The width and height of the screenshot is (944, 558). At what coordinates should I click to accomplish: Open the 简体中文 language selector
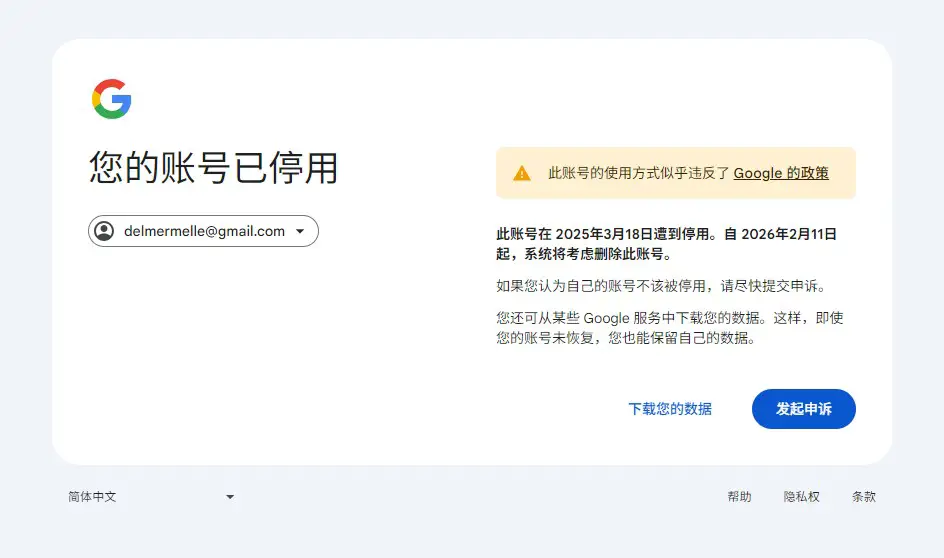151,497
